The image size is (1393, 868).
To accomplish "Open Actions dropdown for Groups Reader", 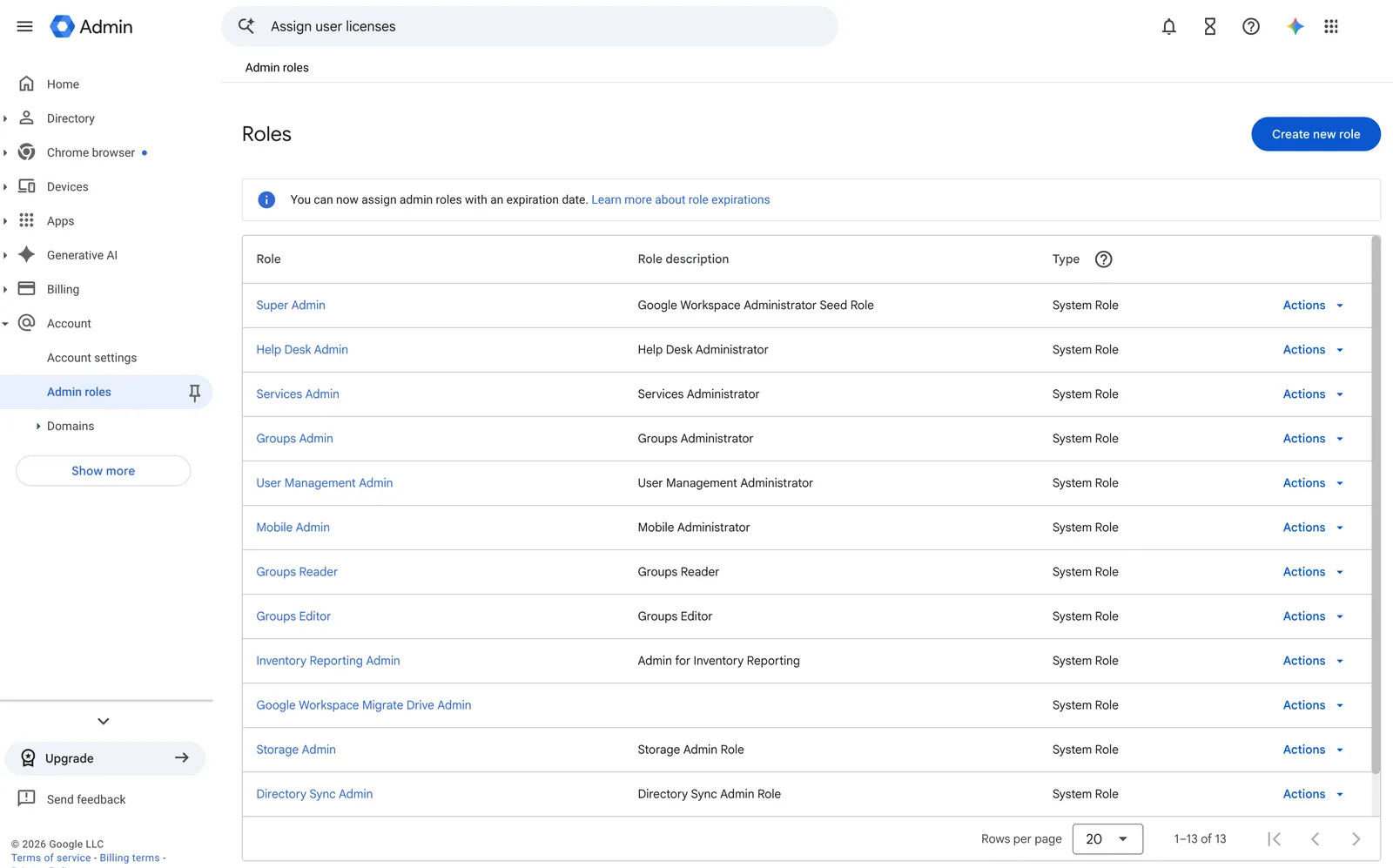I will pos(1313,572).
